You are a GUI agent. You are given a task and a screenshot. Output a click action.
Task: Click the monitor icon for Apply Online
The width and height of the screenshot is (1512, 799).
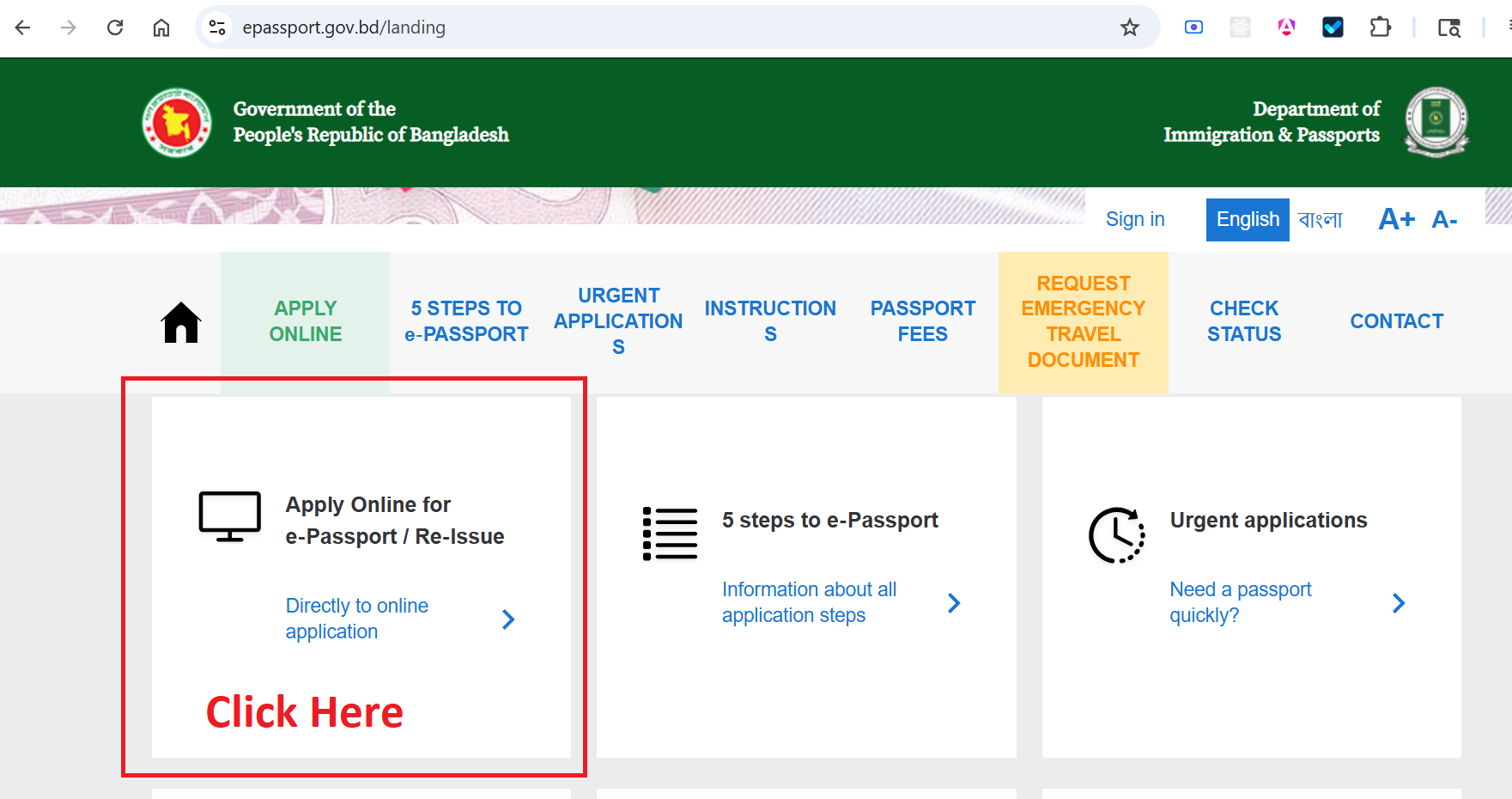pos(230,516)
